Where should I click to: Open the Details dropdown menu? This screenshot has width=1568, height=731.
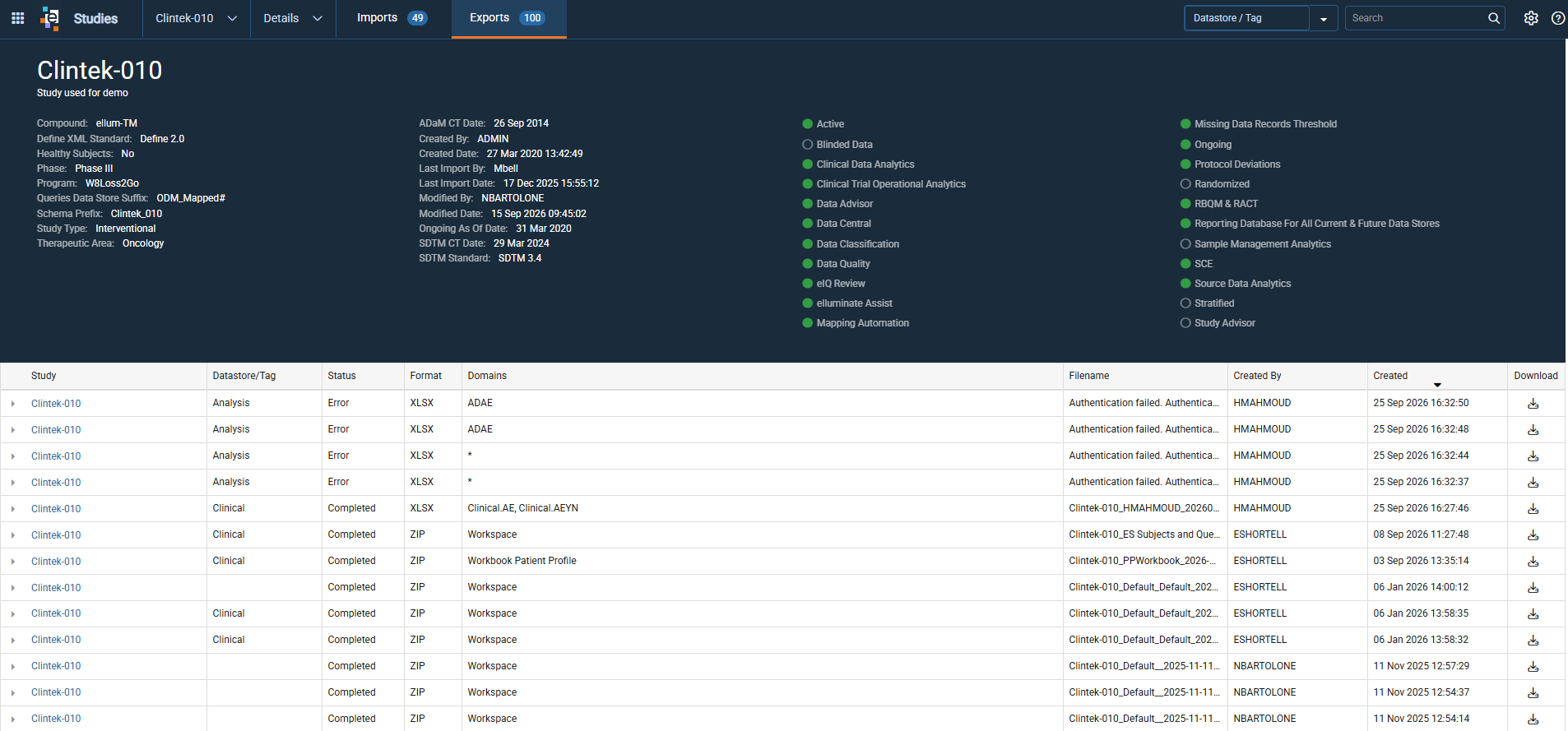(x=292, y=18)
